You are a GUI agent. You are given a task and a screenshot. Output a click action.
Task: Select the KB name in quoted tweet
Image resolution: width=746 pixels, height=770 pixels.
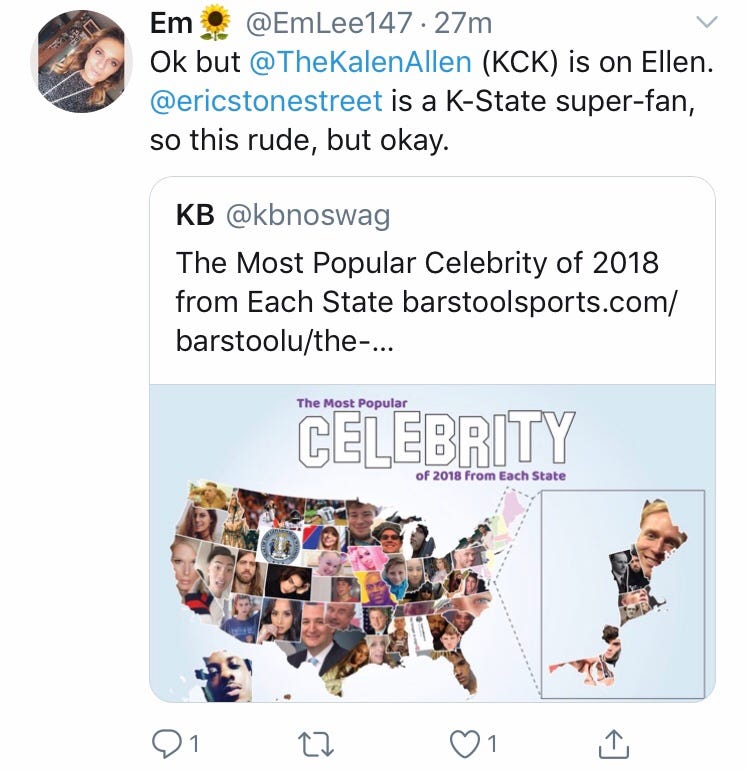click(x=195, y=214)
